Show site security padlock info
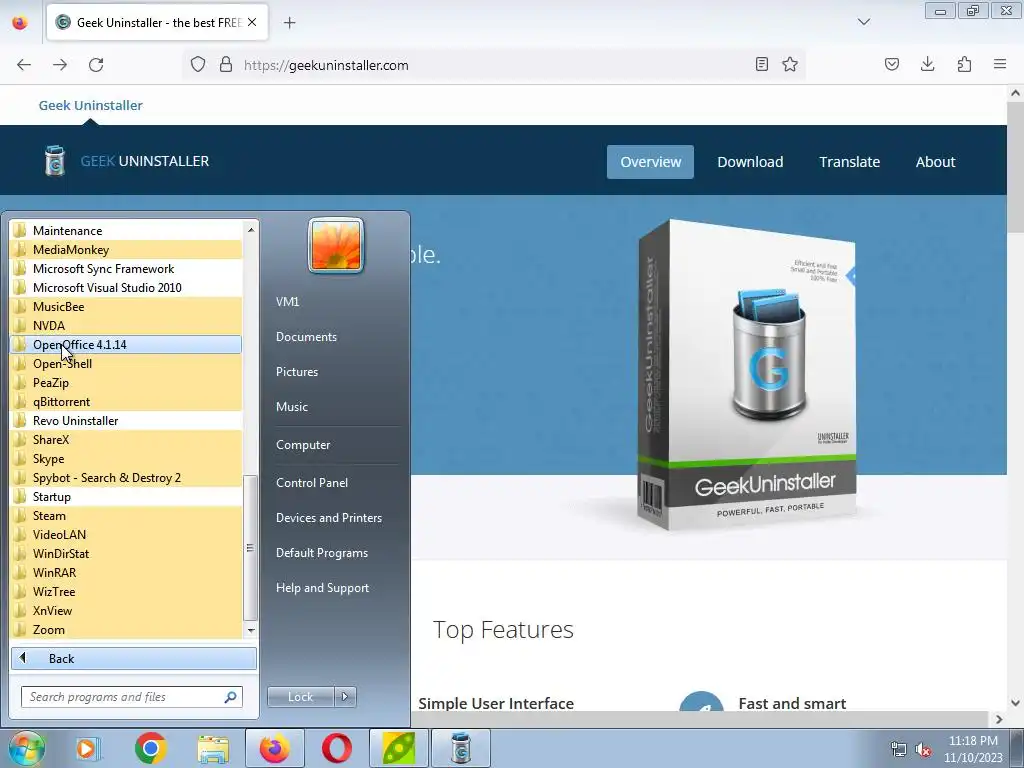This screenshot has height=768, width=1024. pos(226,65)
